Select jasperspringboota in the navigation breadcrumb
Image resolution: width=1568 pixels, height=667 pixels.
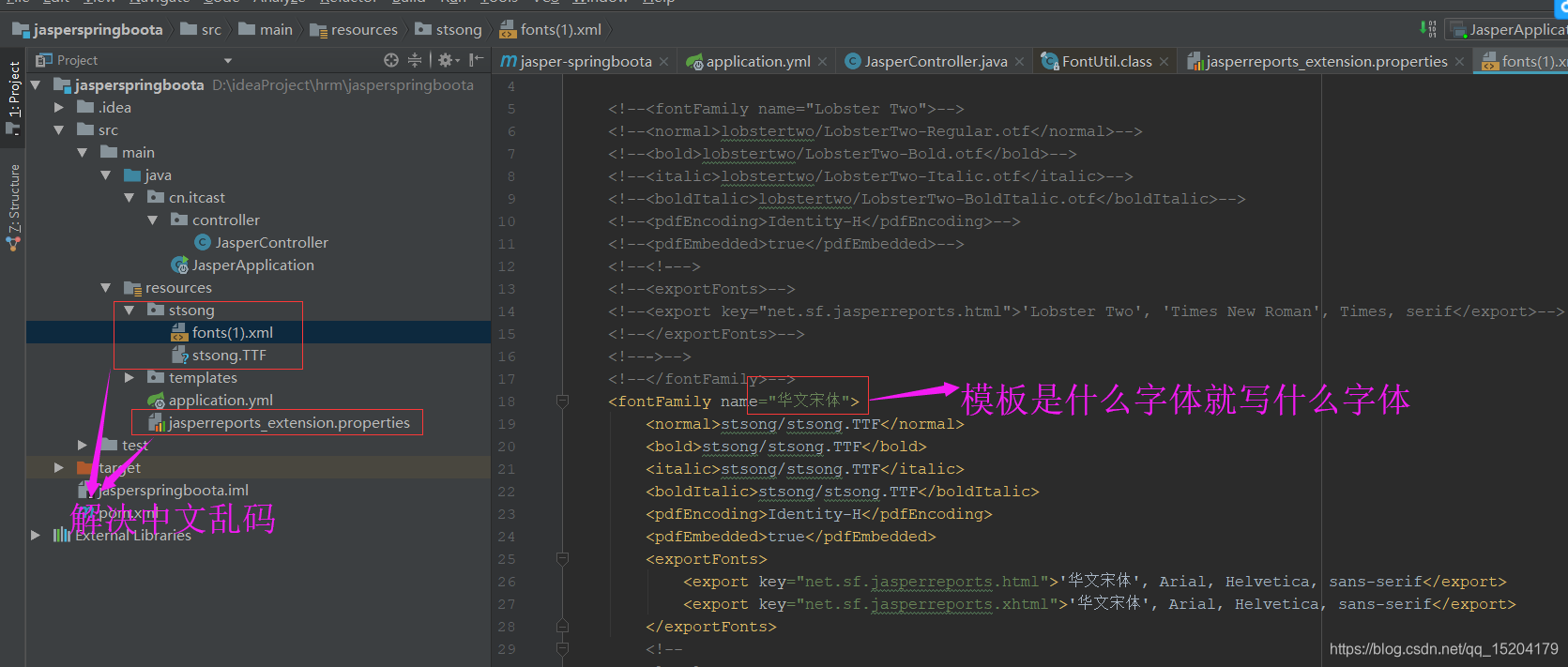tap(87, 30)
